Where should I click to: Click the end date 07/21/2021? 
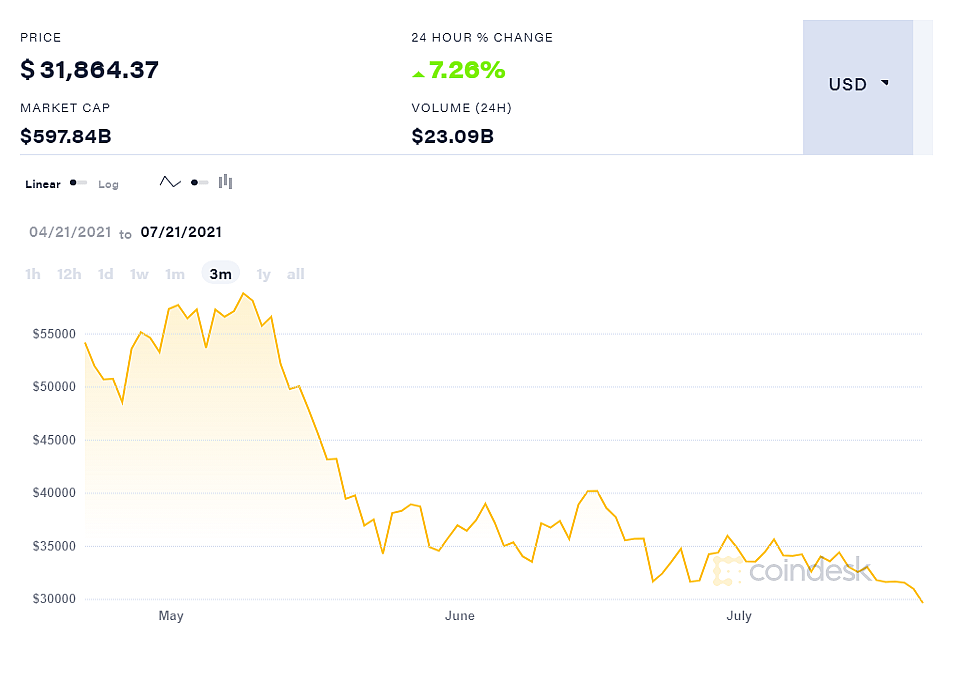click(x=181, y=232)
